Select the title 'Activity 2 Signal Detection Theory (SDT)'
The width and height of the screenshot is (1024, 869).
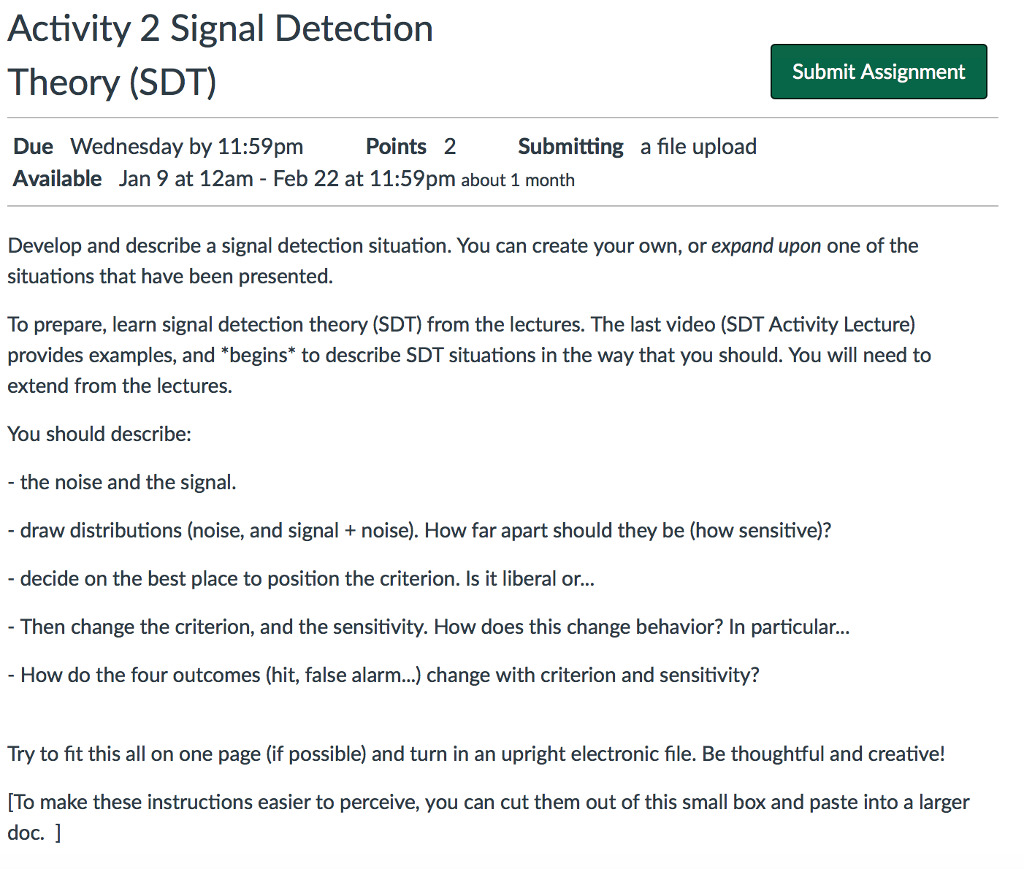pyautogui.click(x=220, y=55)
